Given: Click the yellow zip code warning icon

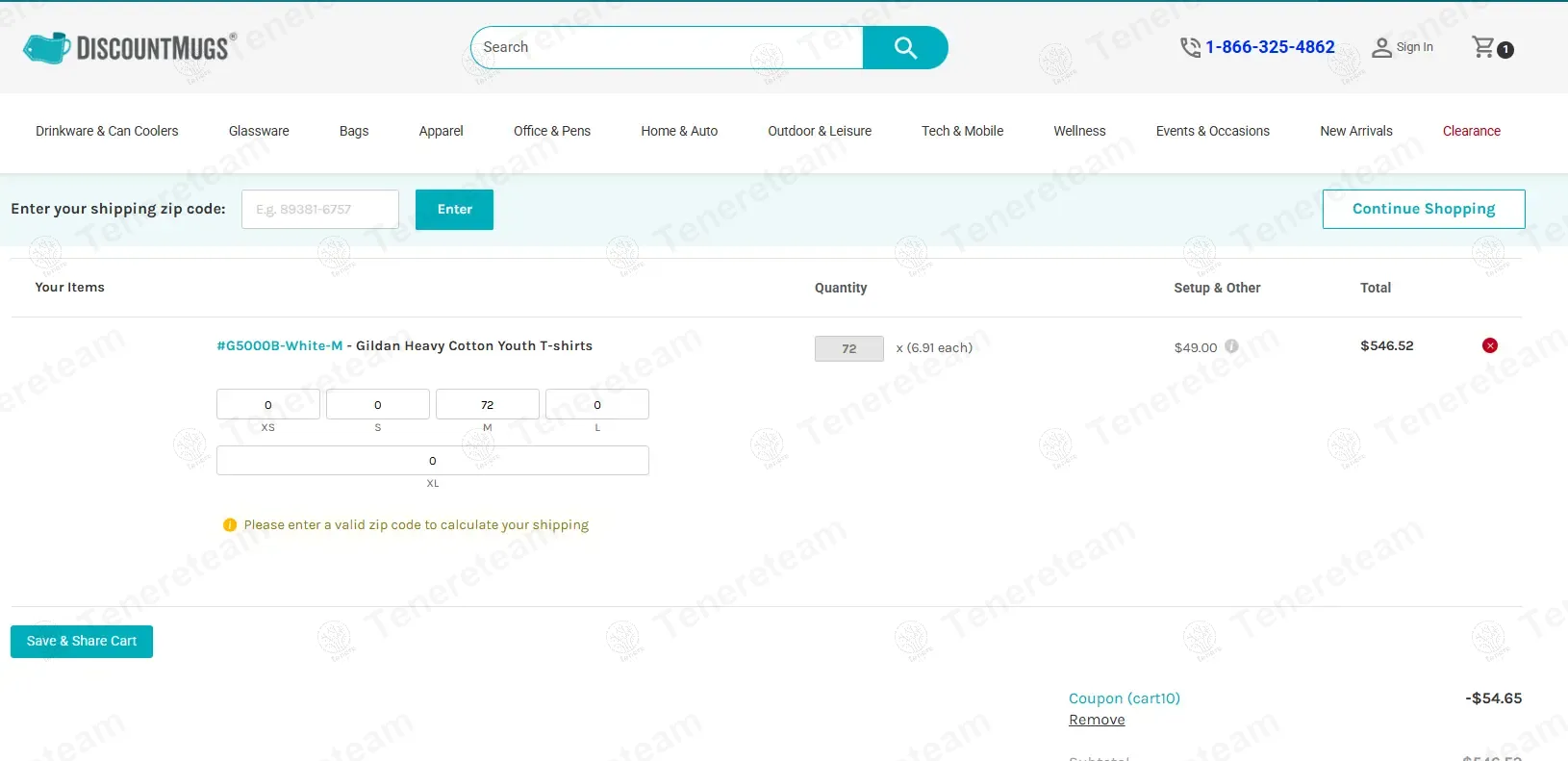Looking at the screenshot, I should tap(230, 525).
